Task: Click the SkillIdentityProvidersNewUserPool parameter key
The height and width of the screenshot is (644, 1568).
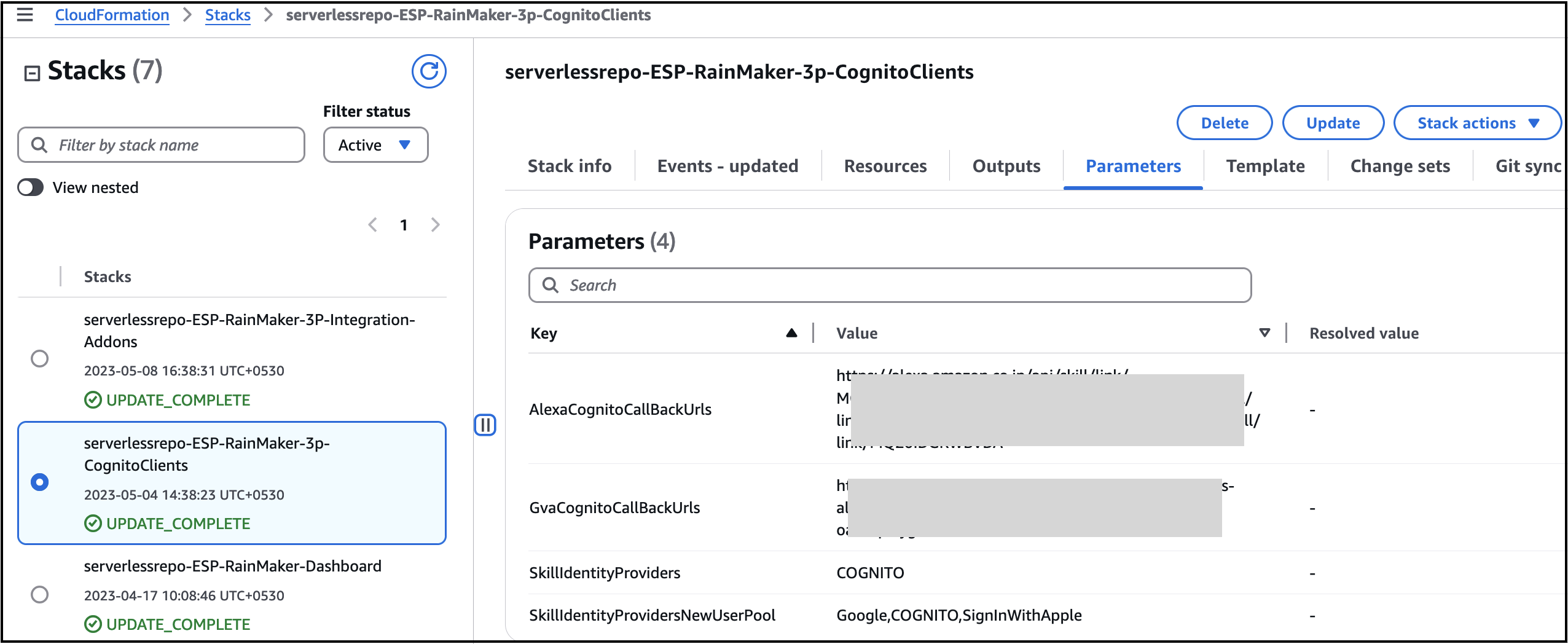Action: (653, 615)
